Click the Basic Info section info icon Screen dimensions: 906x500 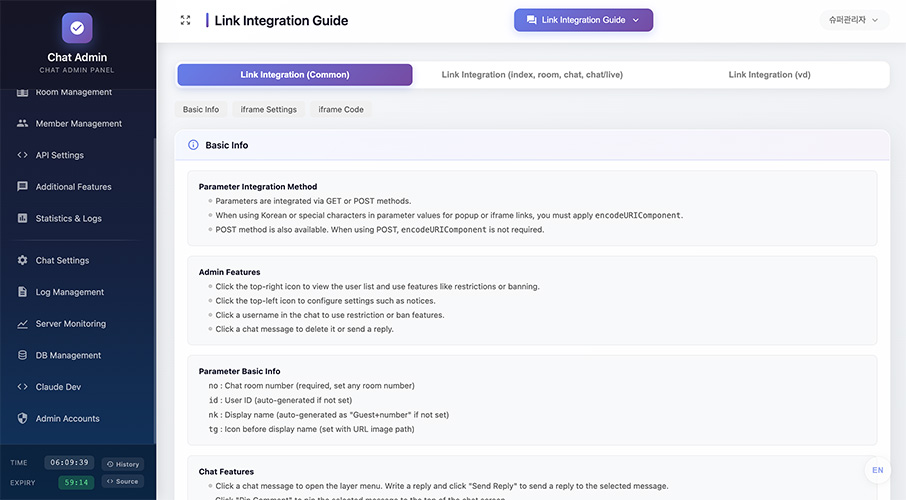[193, 145]
